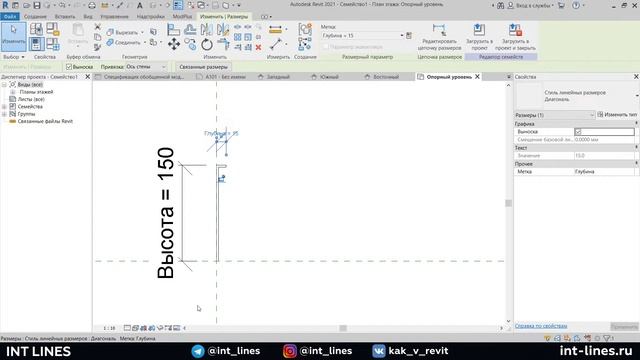Open the Соединить geometry dropdown

coord(144,42)
